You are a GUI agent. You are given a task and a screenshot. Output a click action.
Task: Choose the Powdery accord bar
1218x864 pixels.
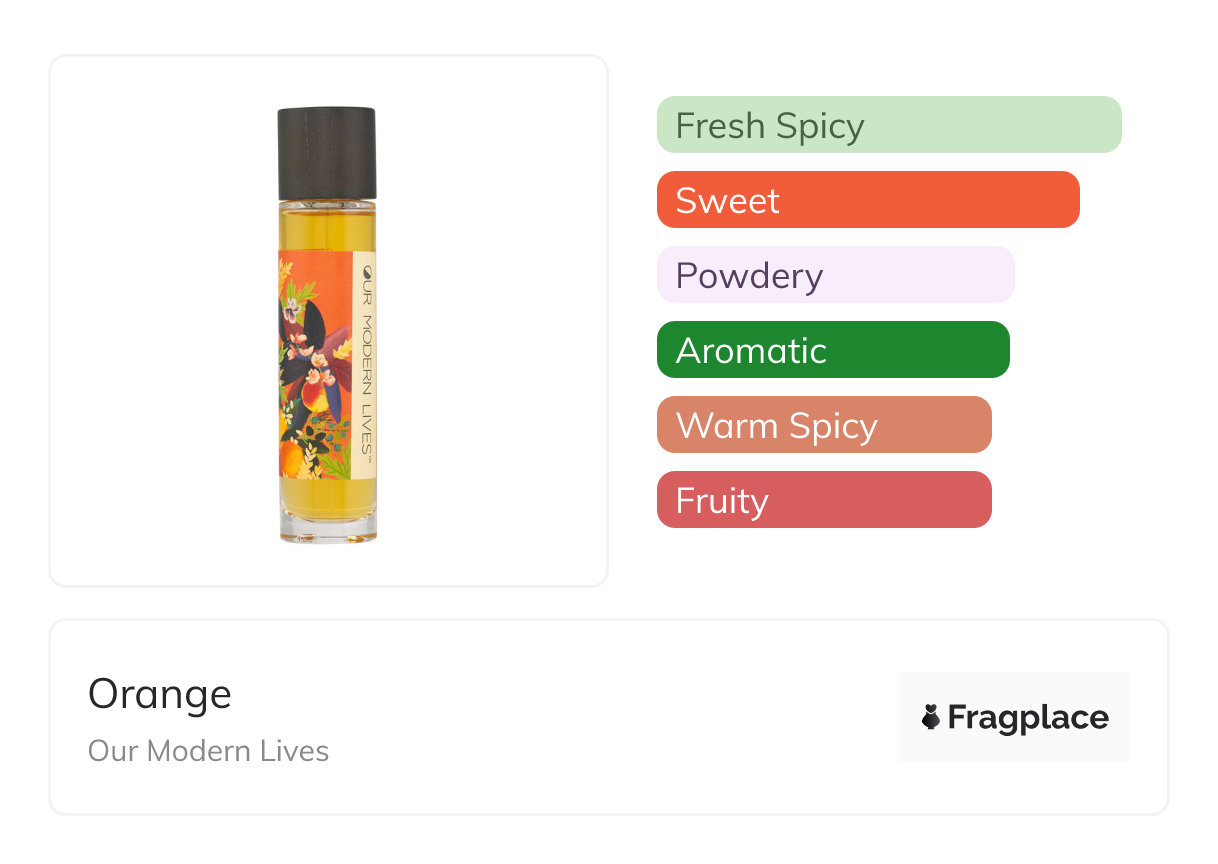click(x=835, y=275)
